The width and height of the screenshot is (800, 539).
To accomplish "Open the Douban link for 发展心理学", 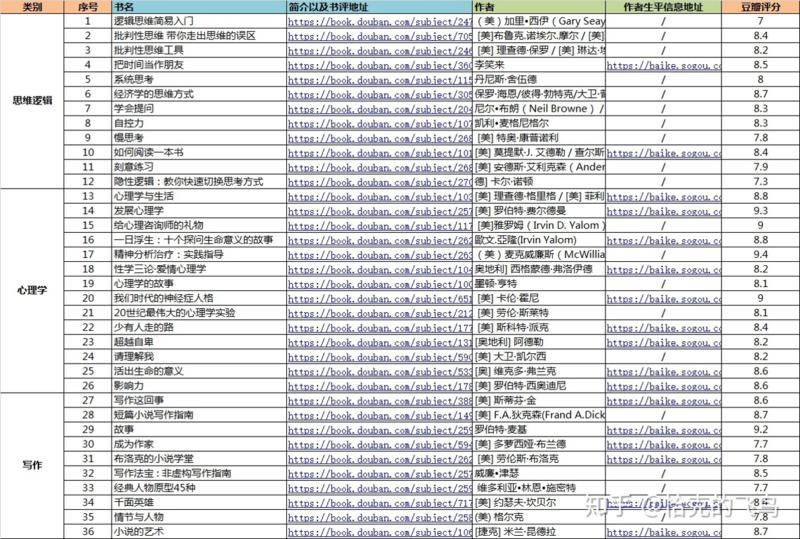I will point(380,211).
